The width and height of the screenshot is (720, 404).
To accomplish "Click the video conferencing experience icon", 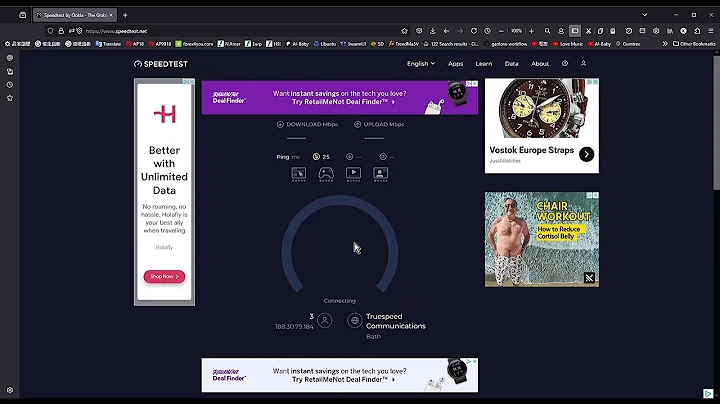I will [381, 174].
